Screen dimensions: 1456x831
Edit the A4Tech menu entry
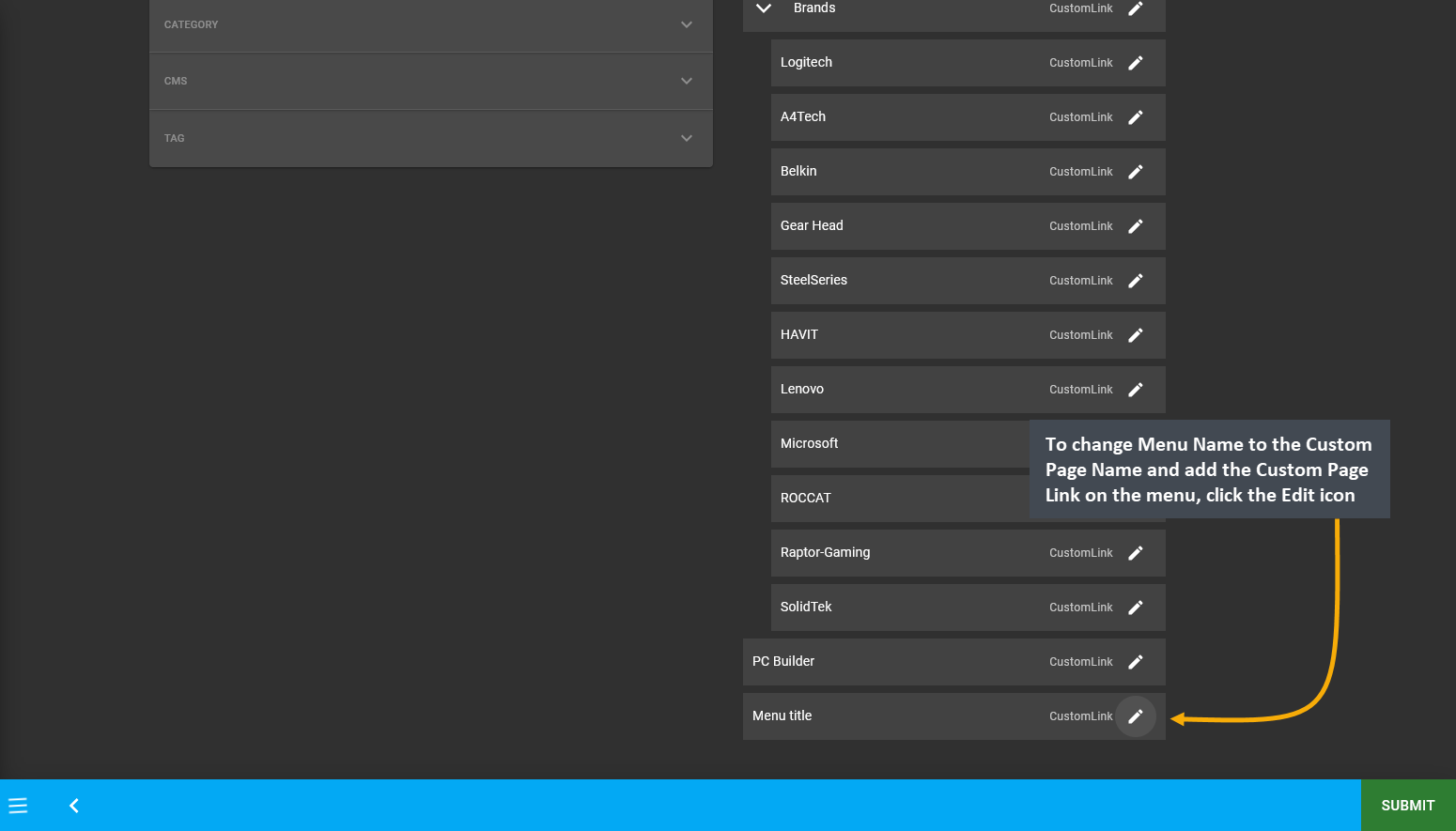tap(1135, 117)
